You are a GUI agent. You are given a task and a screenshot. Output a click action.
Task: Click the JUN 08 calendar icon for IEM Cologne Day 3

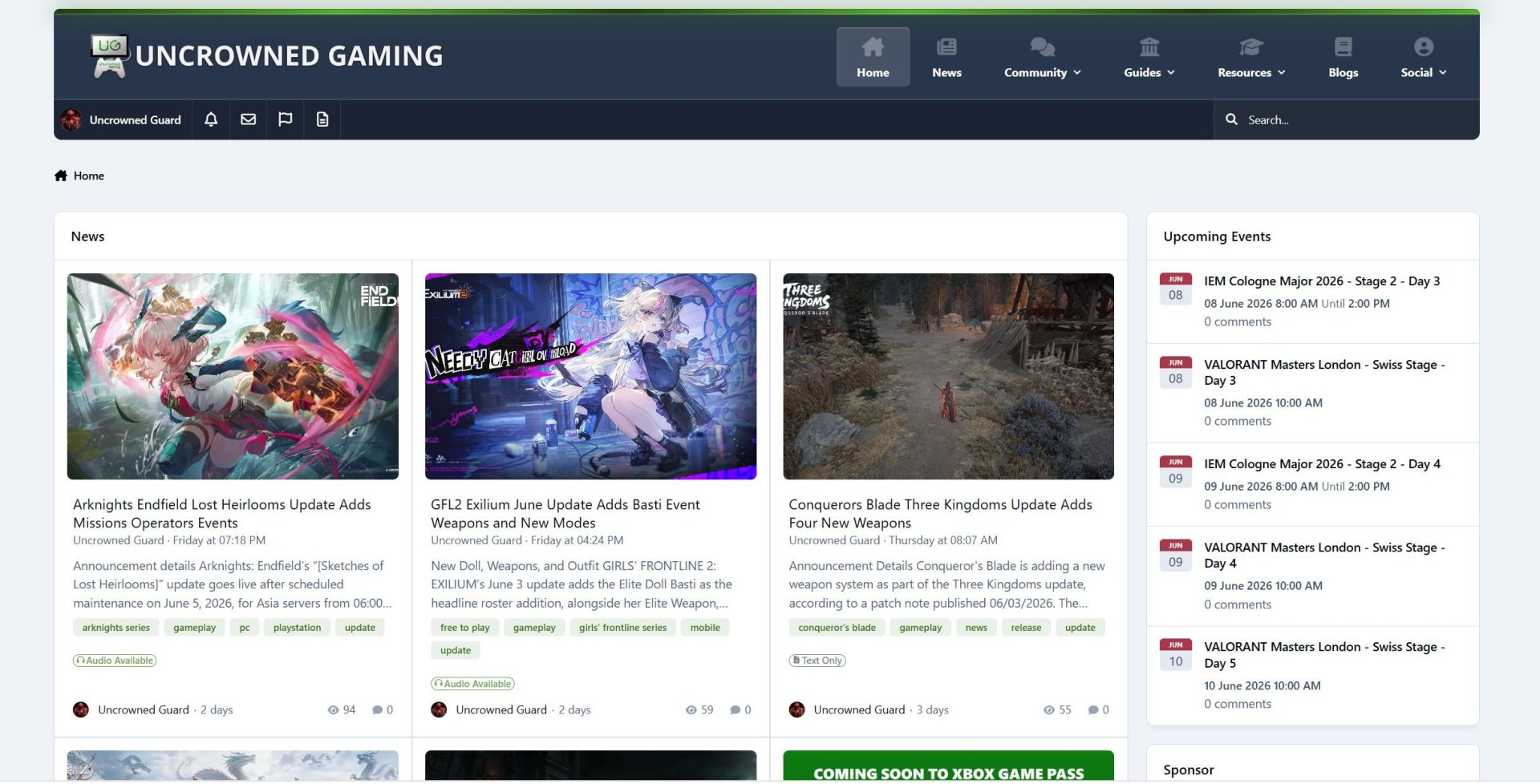tap(1175, 289)
